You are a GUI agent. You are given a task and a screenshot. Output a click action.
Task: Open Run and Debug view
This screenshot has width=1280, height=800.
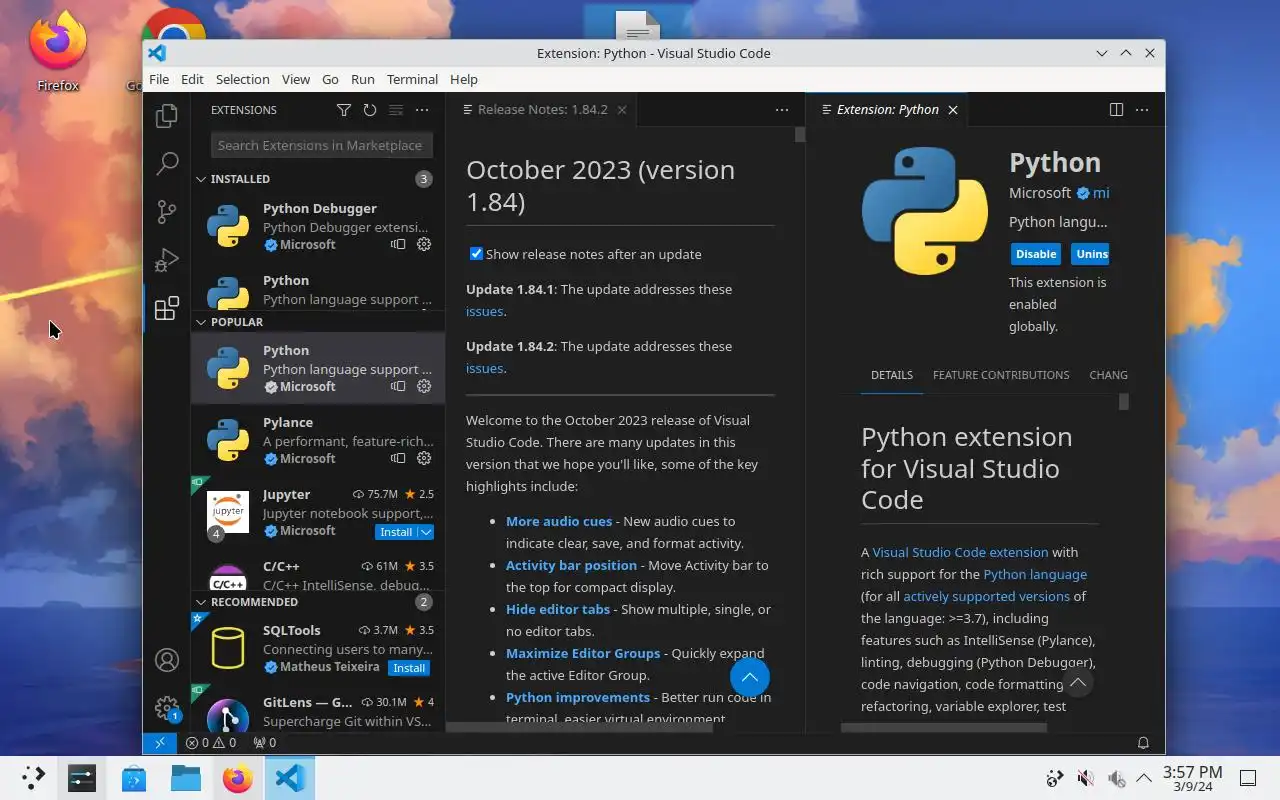click(x=167, y=260)
